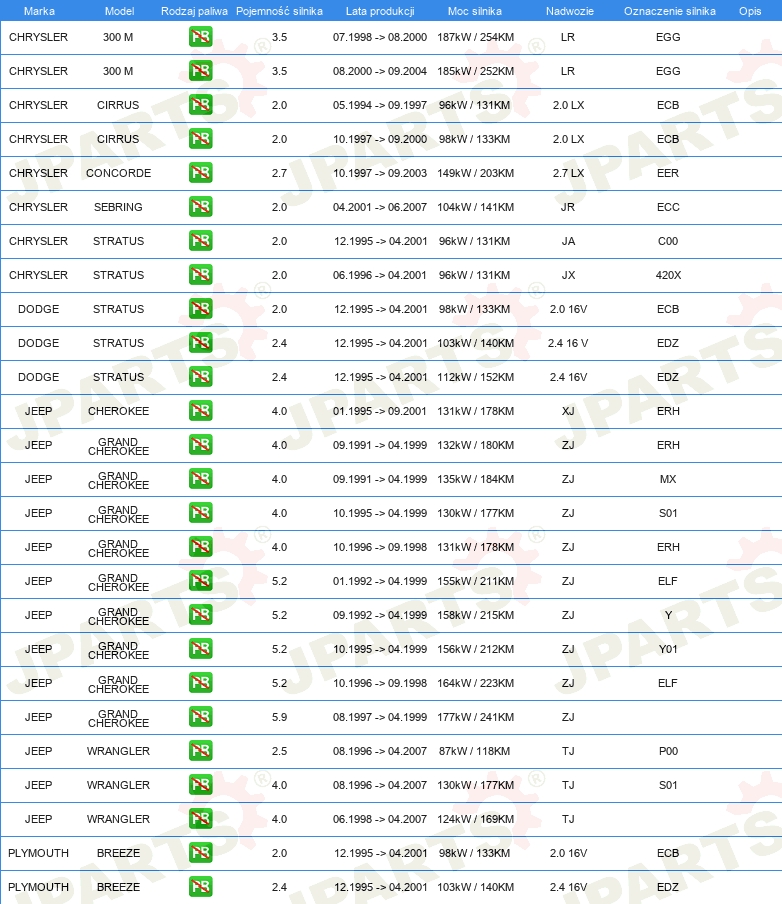Click the Lata produkcji column header

pyautogui.click(x=380, y=11)
